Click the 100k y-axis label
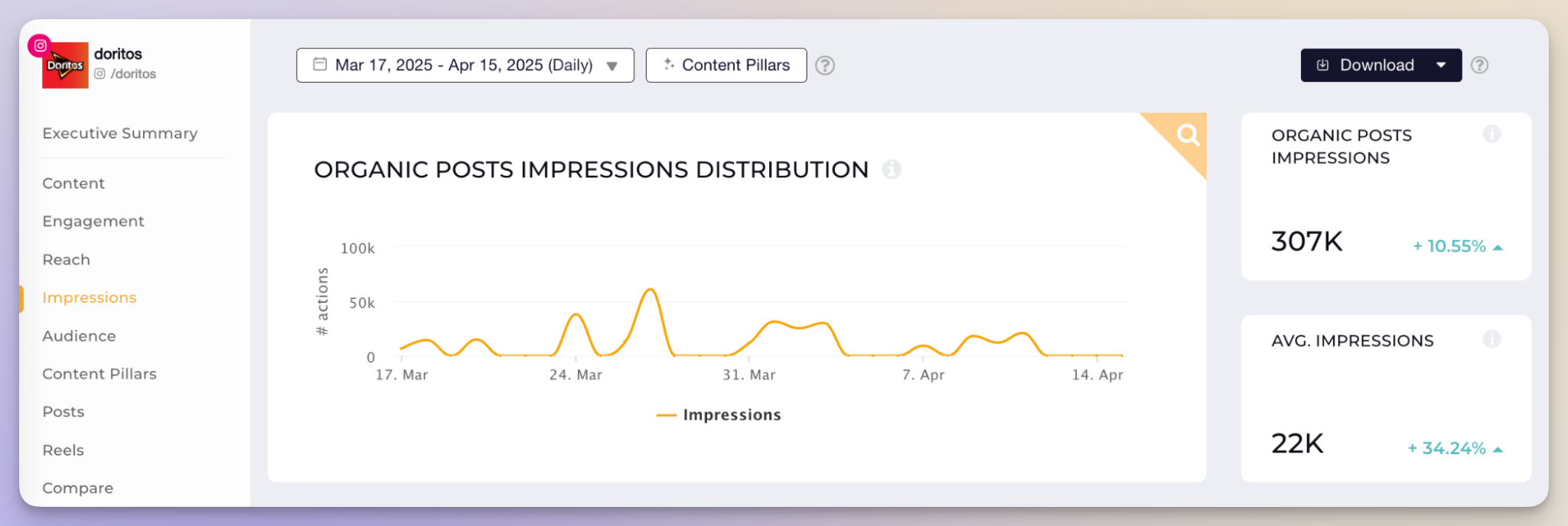The height and width of the screenshot is (526, 1568). pyautogui.click(x=357, y=248)
